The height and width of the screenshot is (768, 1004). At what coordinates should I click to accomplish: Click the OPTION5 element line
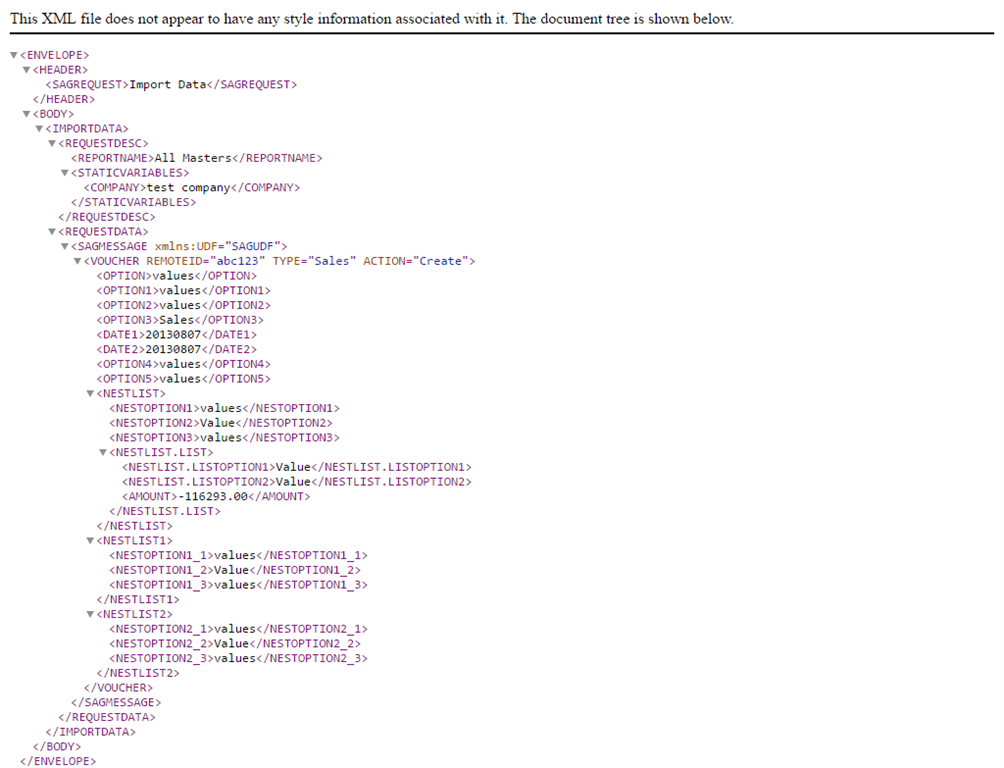tap(184, 379)
